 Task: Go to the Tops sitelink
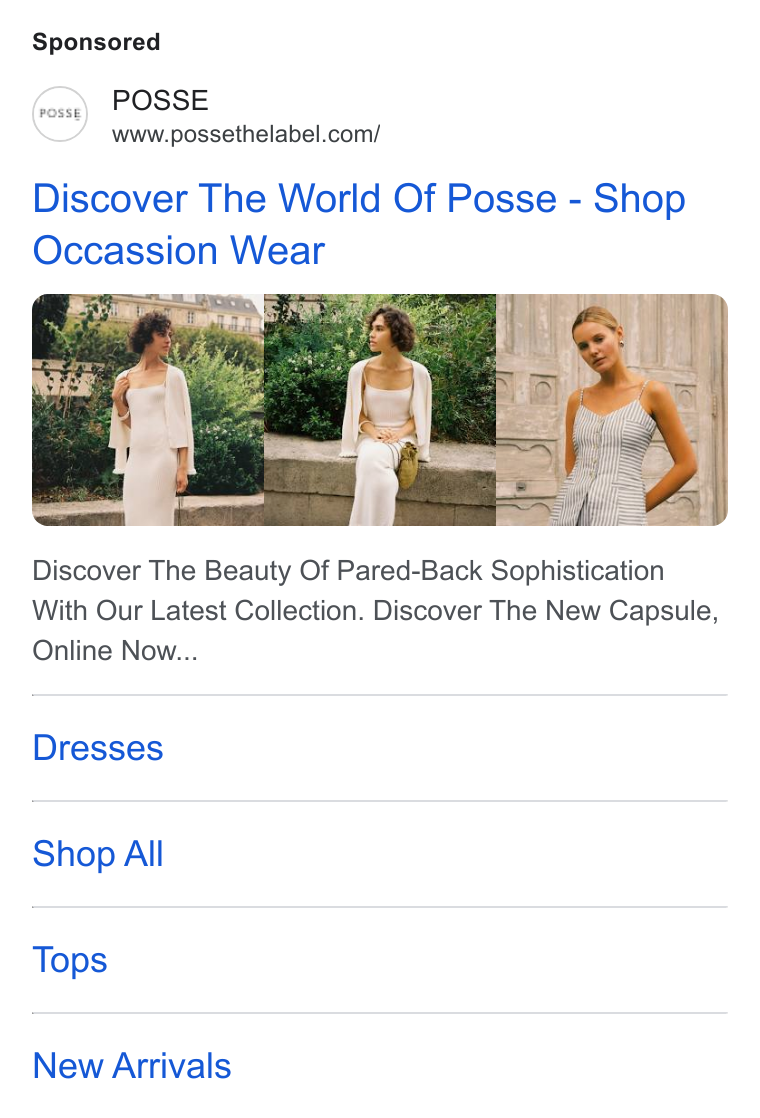pyautogui.click(x=70, y=960)
